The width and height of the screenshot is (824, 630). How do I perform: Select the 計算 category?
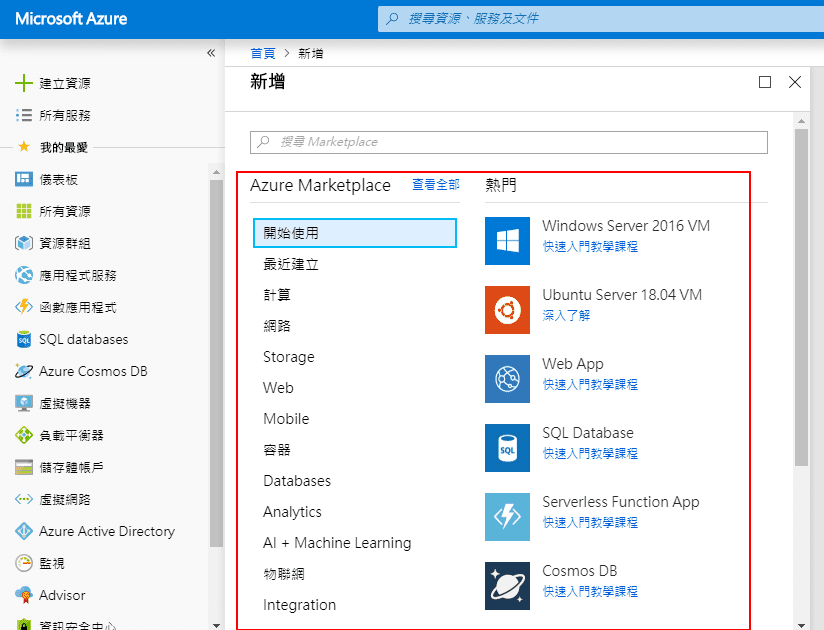pyautogui.click(x=277, y=295)
